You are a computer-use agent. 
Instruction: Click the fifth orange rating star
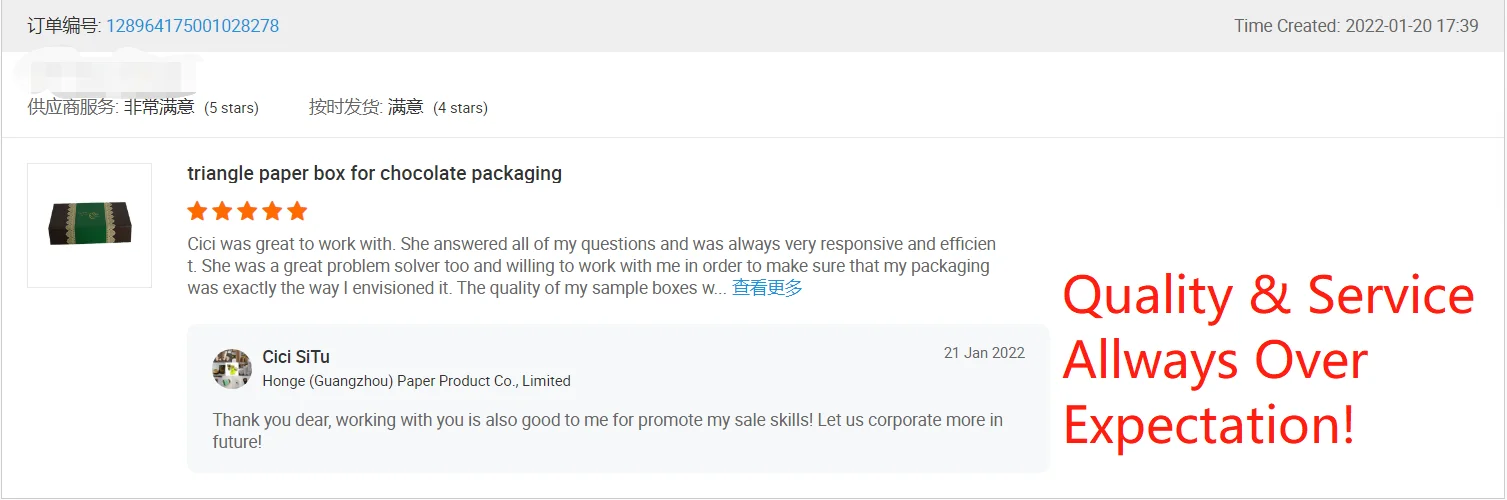(x=297, y=211)
